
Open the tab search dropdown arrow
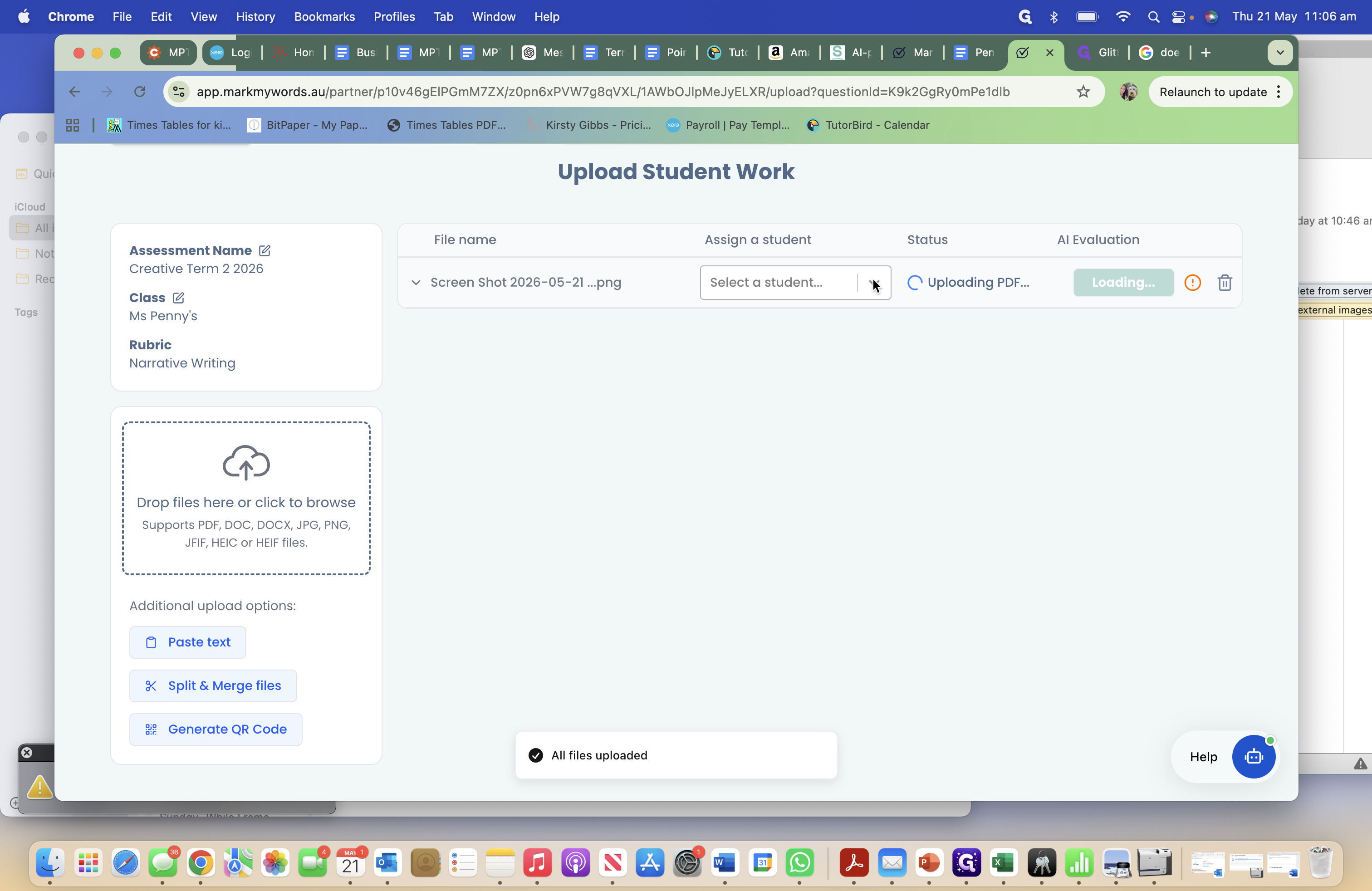1280,53
